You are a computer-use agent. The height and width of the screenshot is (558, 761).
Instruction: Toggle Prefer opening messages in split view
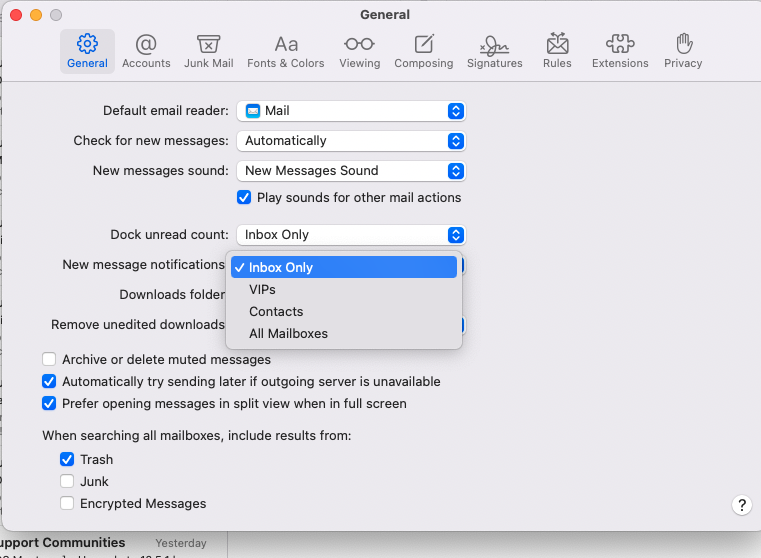tap(49, 403)
